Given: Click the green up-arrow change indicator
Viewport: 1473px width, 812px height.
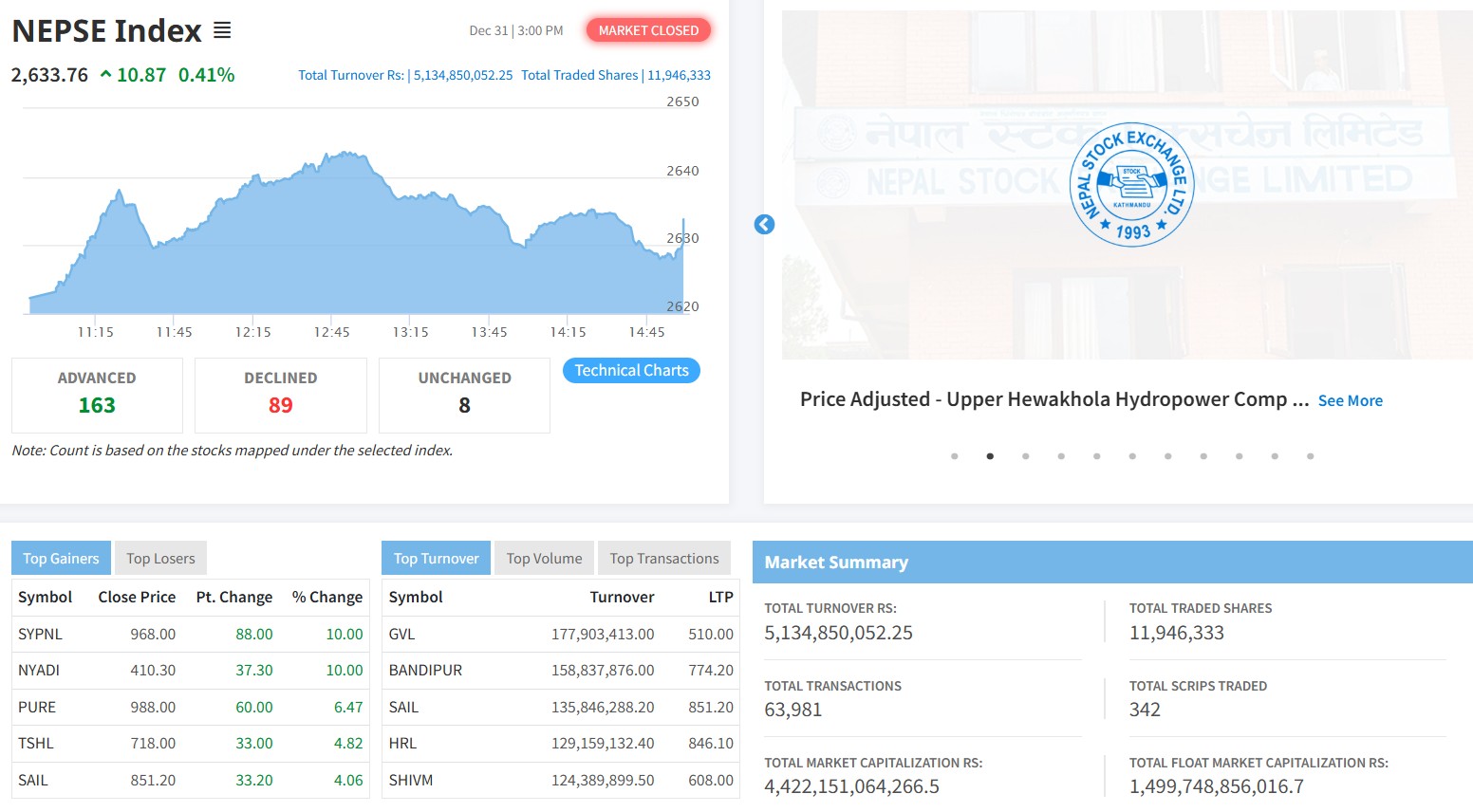Looking at the screenshot, I should pyautogui.click(x=105, y=75).
